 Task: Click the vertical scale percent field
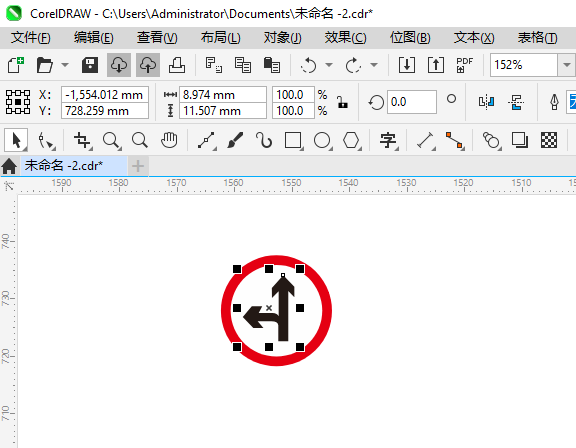293,111
